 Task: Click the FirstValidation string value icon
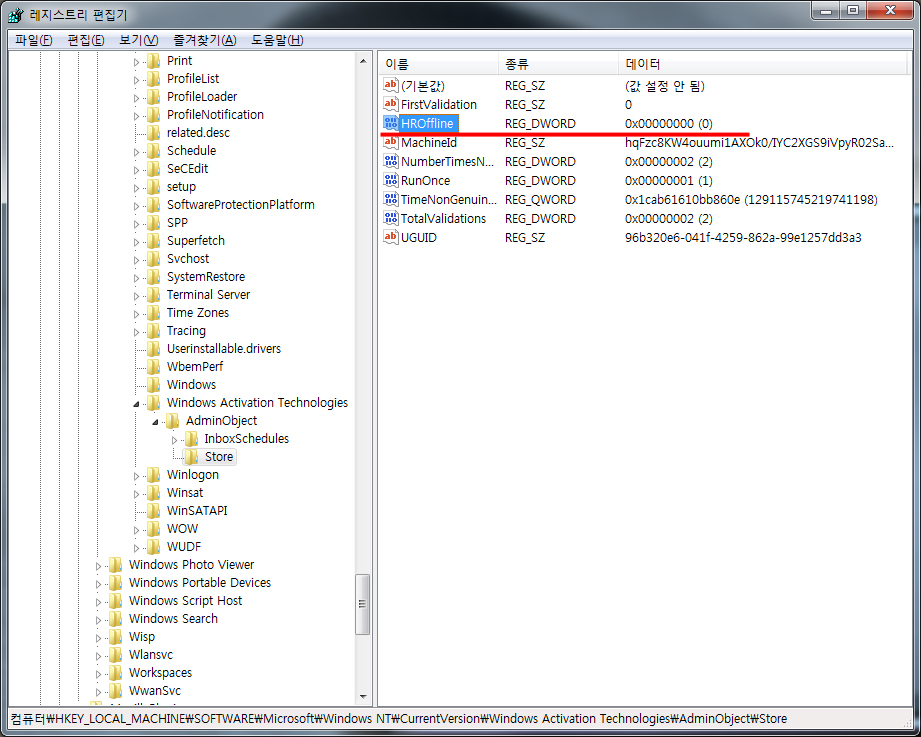coord(391,105)
